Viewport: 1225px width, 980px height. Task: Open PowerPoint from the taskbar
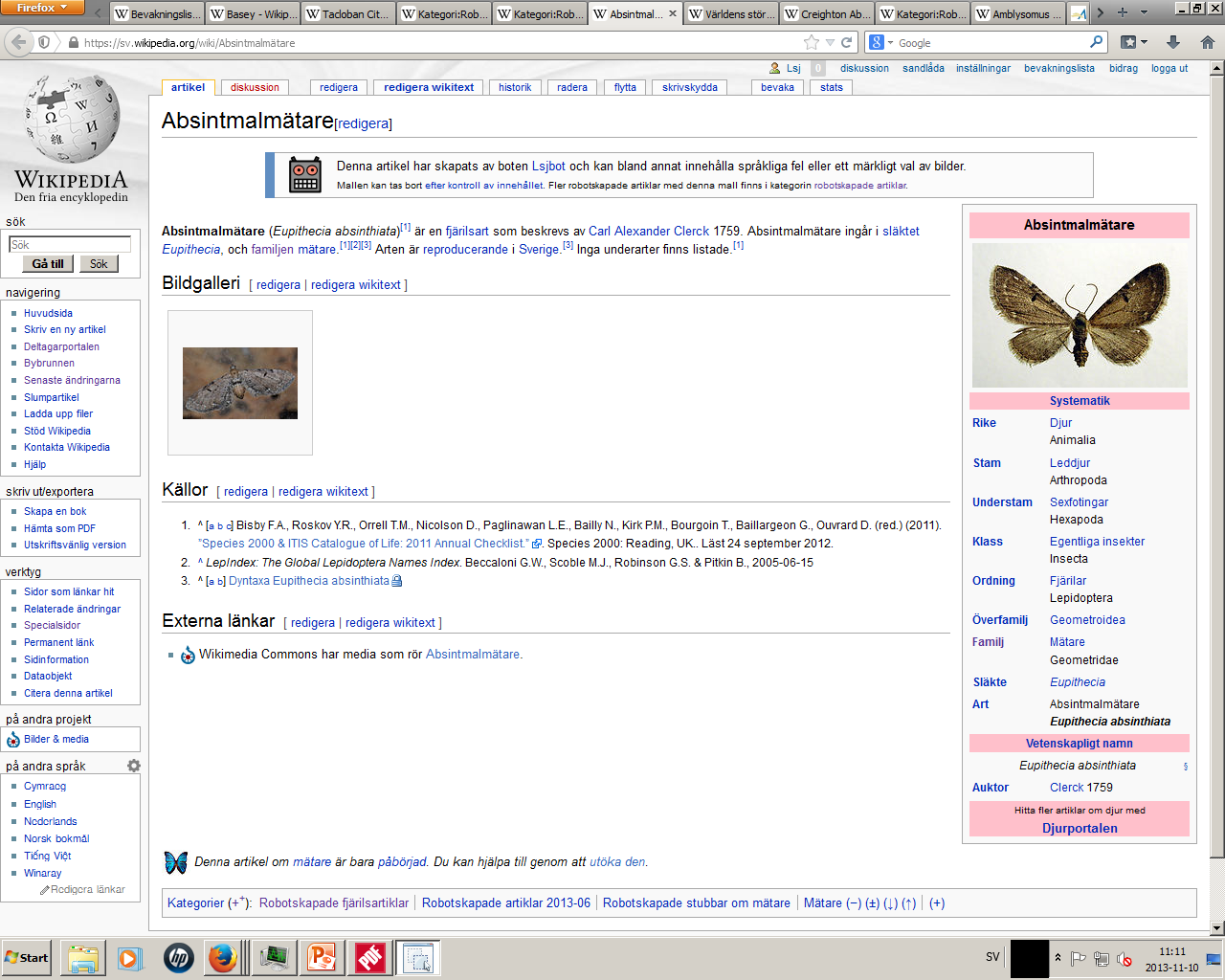[322, 957]
